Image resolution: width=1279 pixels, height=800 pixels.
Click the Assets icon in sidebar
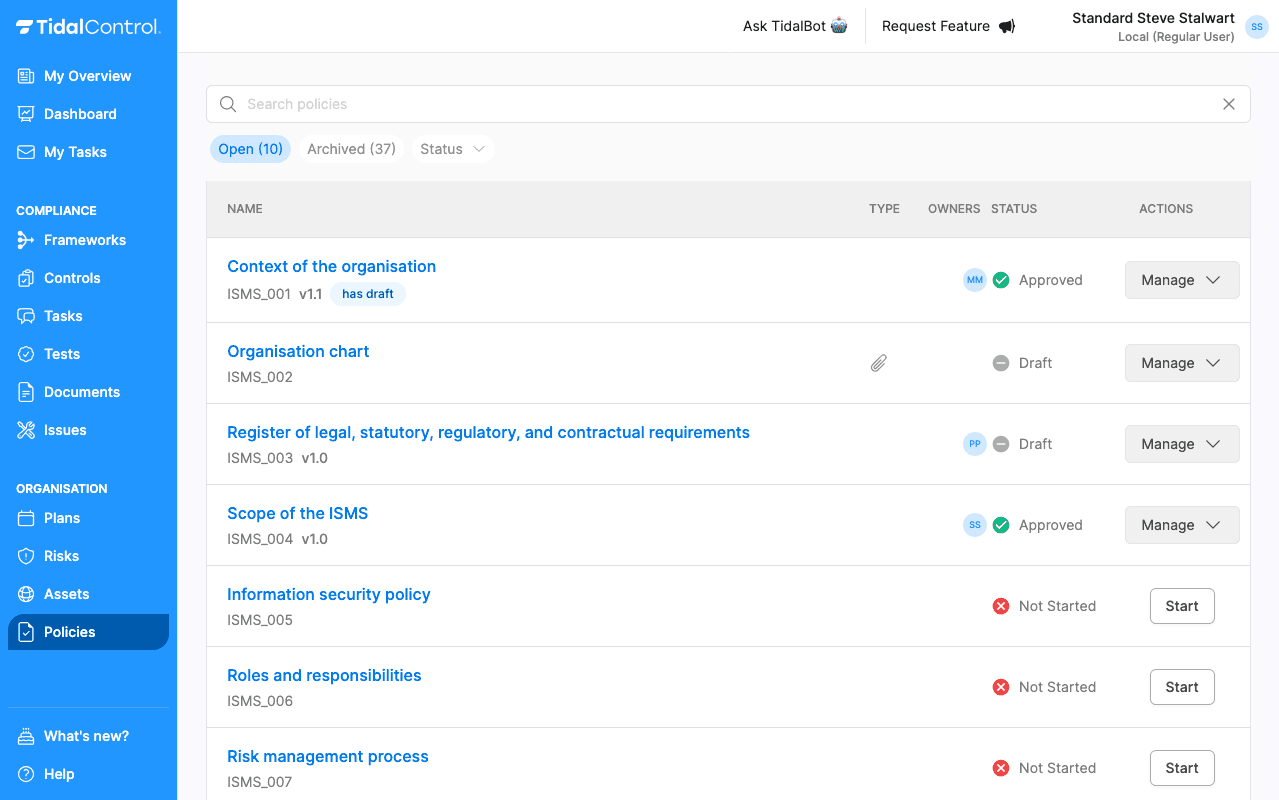pos(25,594)
